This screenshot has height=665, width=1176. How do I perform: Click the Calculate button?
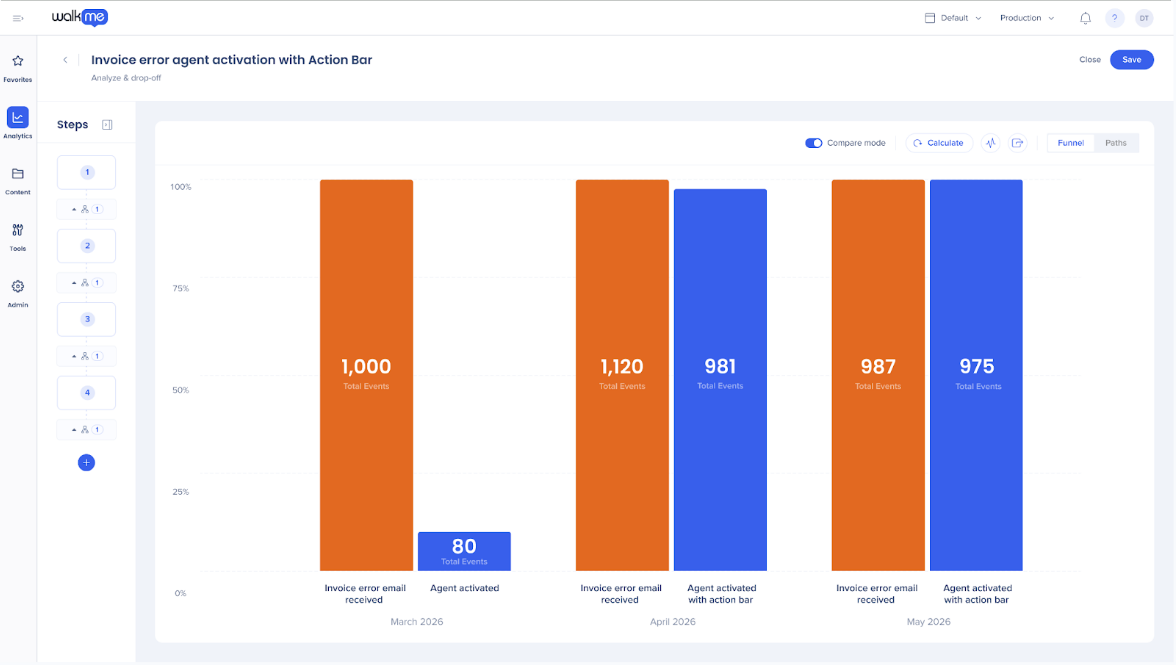point(939,142)
